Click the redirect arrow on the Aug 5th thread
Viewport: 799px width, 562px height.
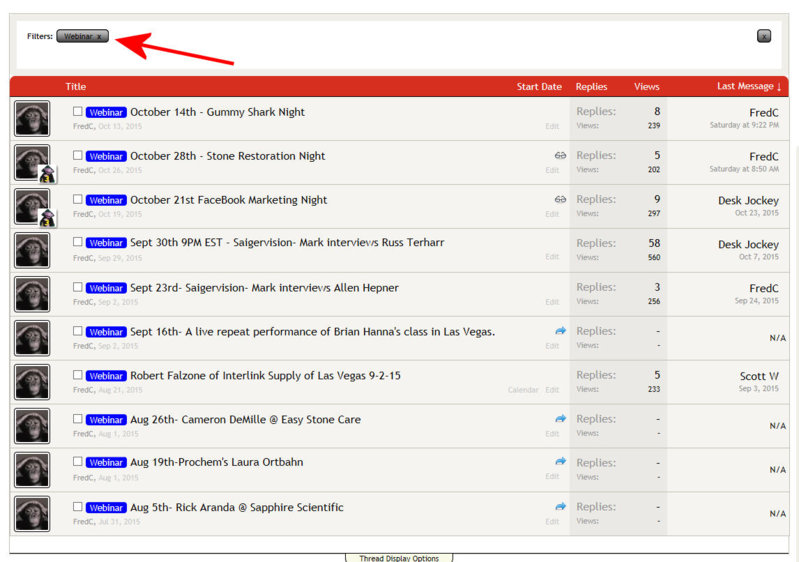coord(560,506)
